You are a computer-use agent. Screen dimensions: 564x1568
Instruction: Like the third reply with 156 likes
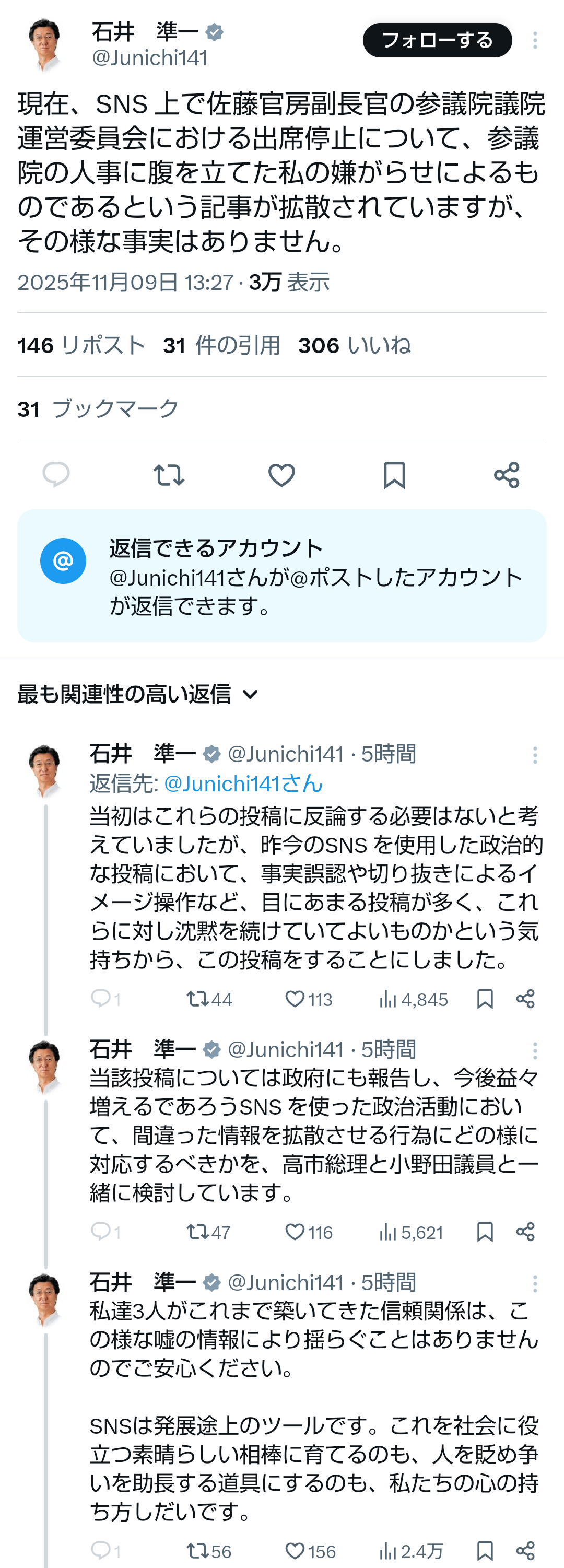point(296,1551)
